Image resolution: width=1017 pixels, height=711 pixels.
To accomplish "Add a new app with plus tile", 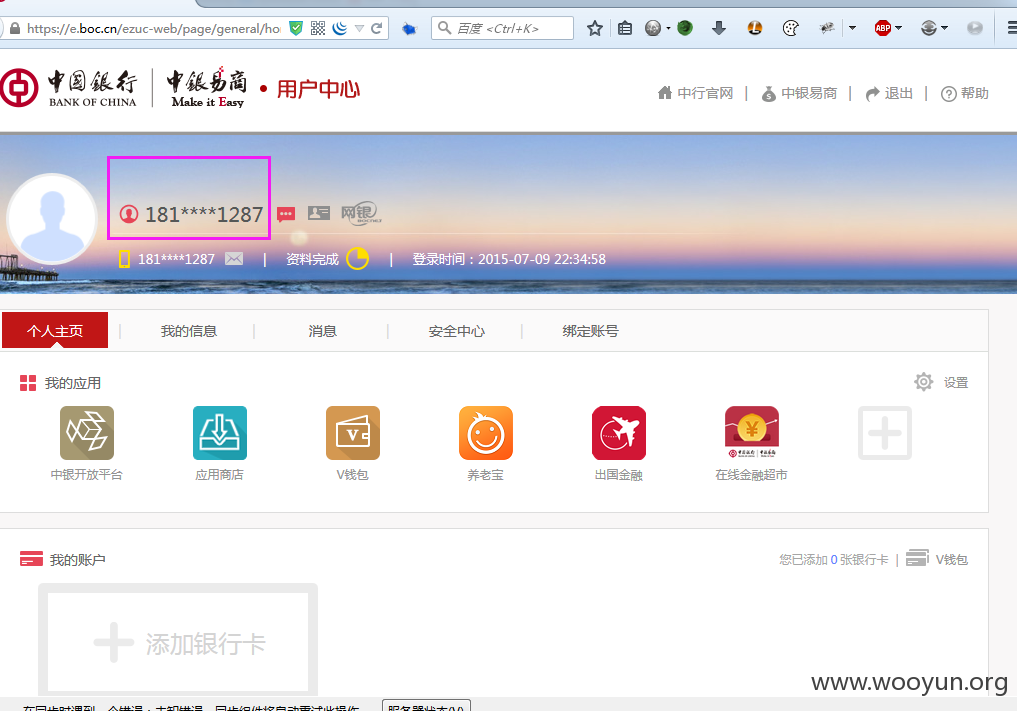I will pos(885,433).
